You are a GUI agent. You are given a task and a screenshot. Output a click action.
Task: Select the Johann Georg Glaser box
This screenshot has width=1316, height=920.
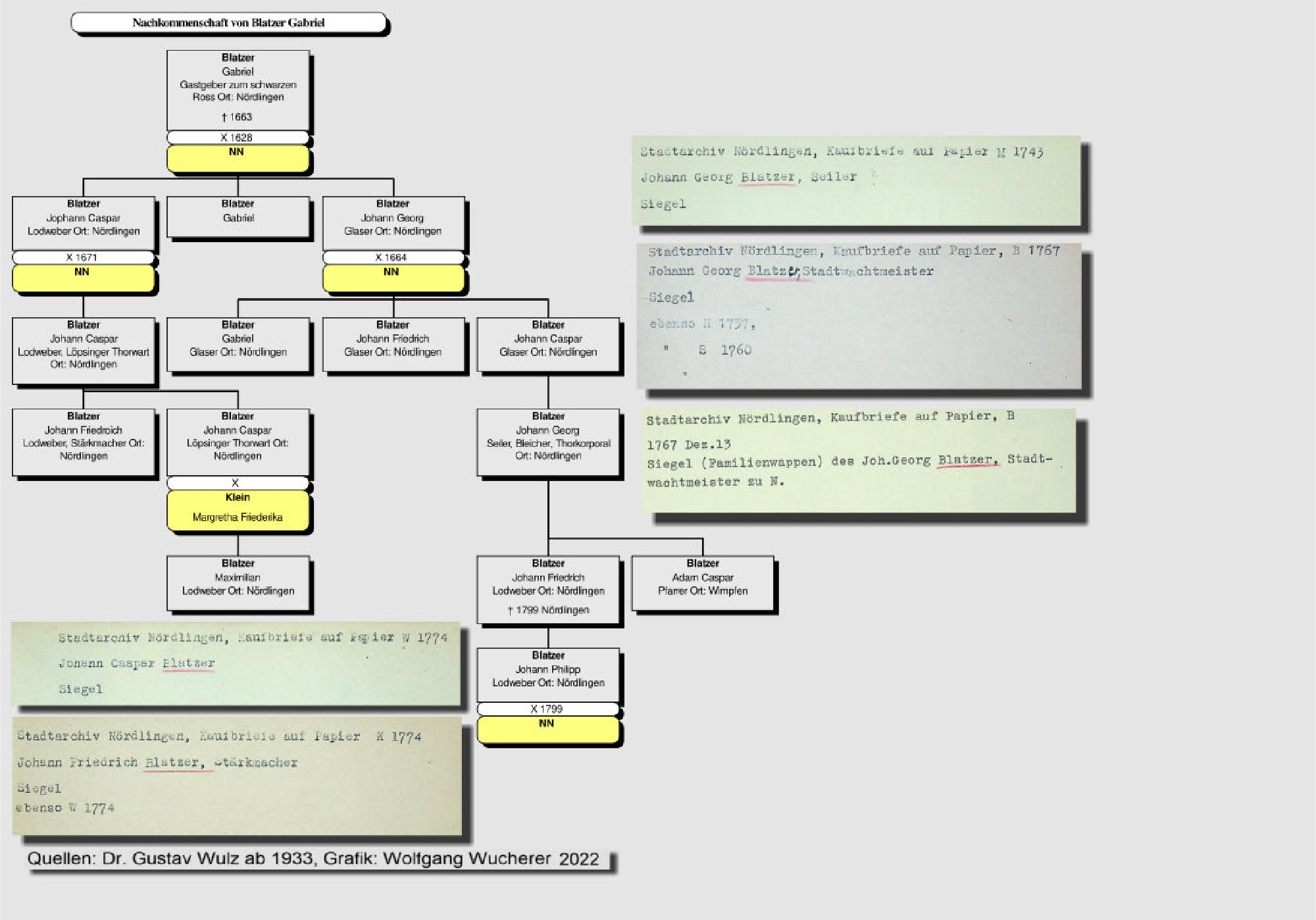393,222
